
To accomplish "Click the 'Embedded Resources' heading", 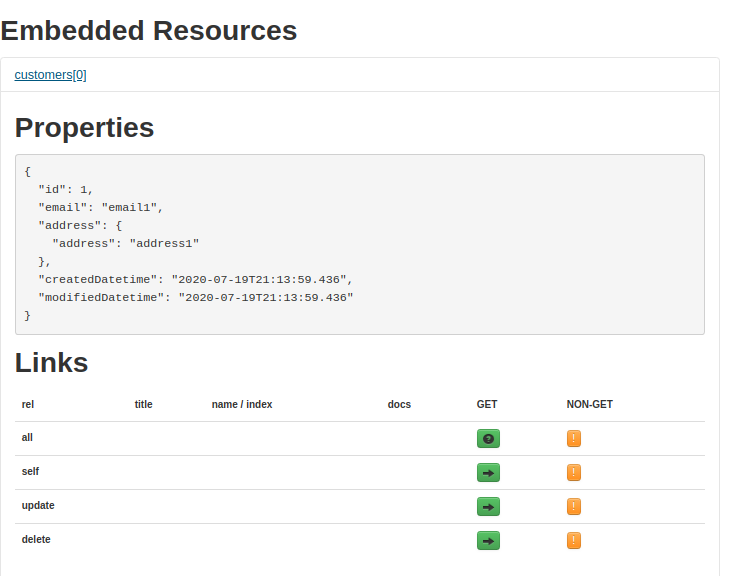I will click(x=149, y=31).
